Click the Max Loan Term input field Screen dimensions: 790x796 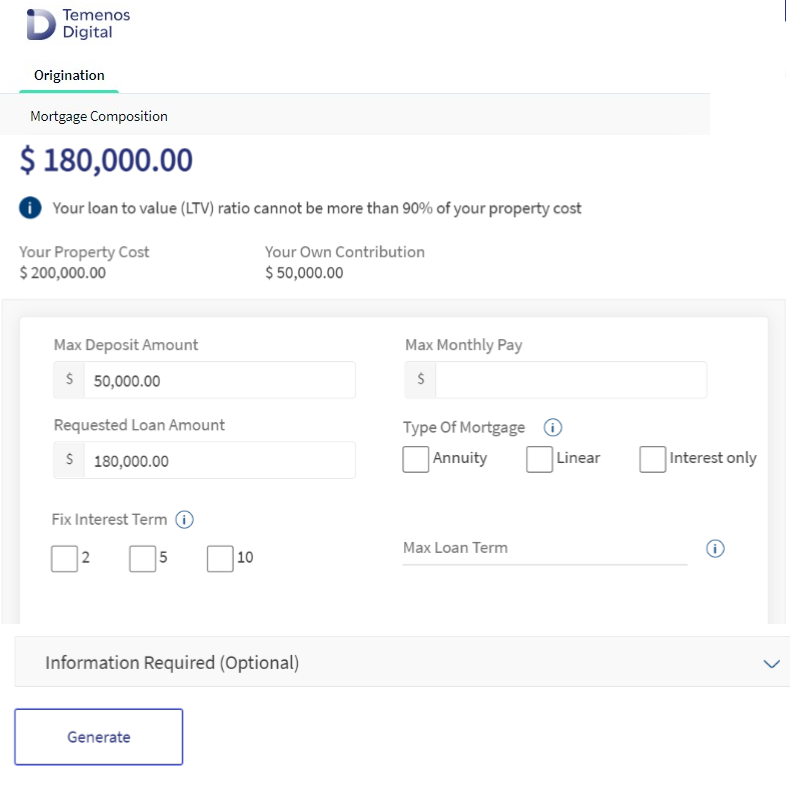545,548
